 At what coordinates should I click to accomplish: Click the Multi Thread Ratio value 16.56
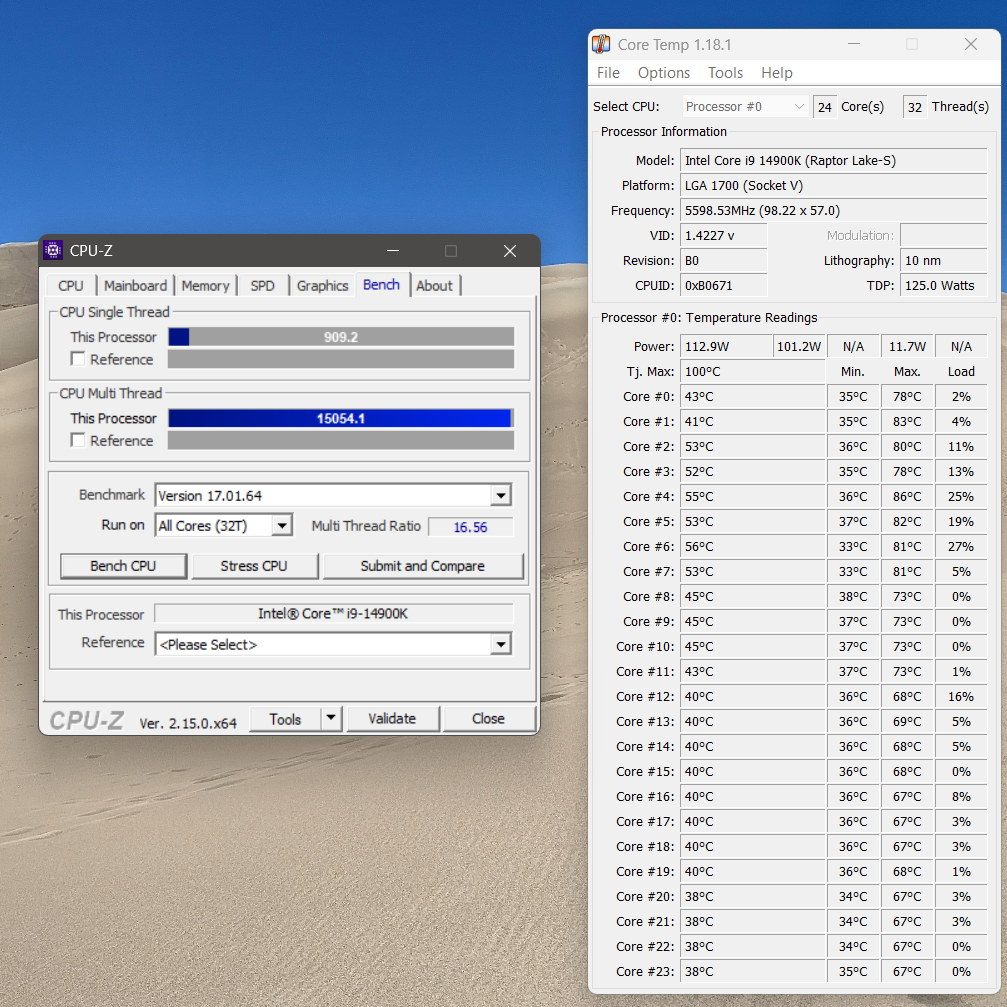[471, 527]
